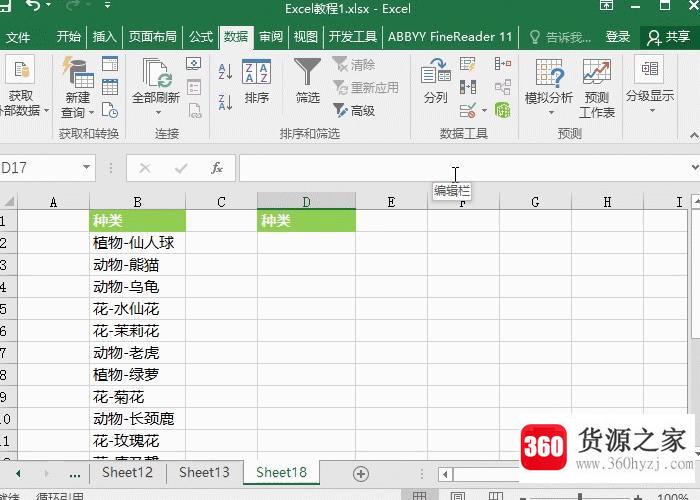
Task: Click Reapply filter (重新应用) icon
Action: [341, 87]
